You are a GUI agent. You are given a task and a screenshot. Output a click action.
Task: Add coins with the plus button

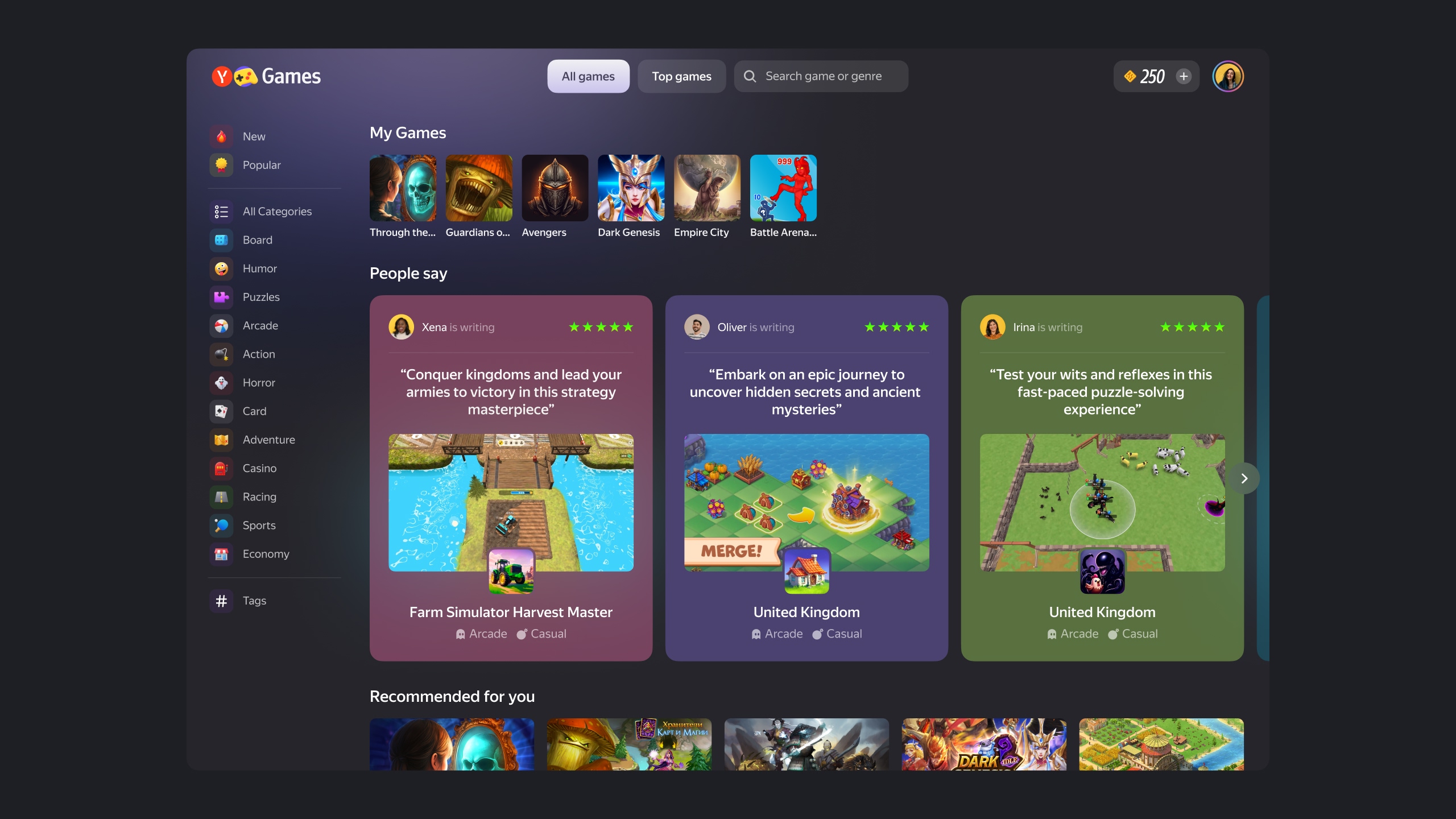(x=1184, y=76)
